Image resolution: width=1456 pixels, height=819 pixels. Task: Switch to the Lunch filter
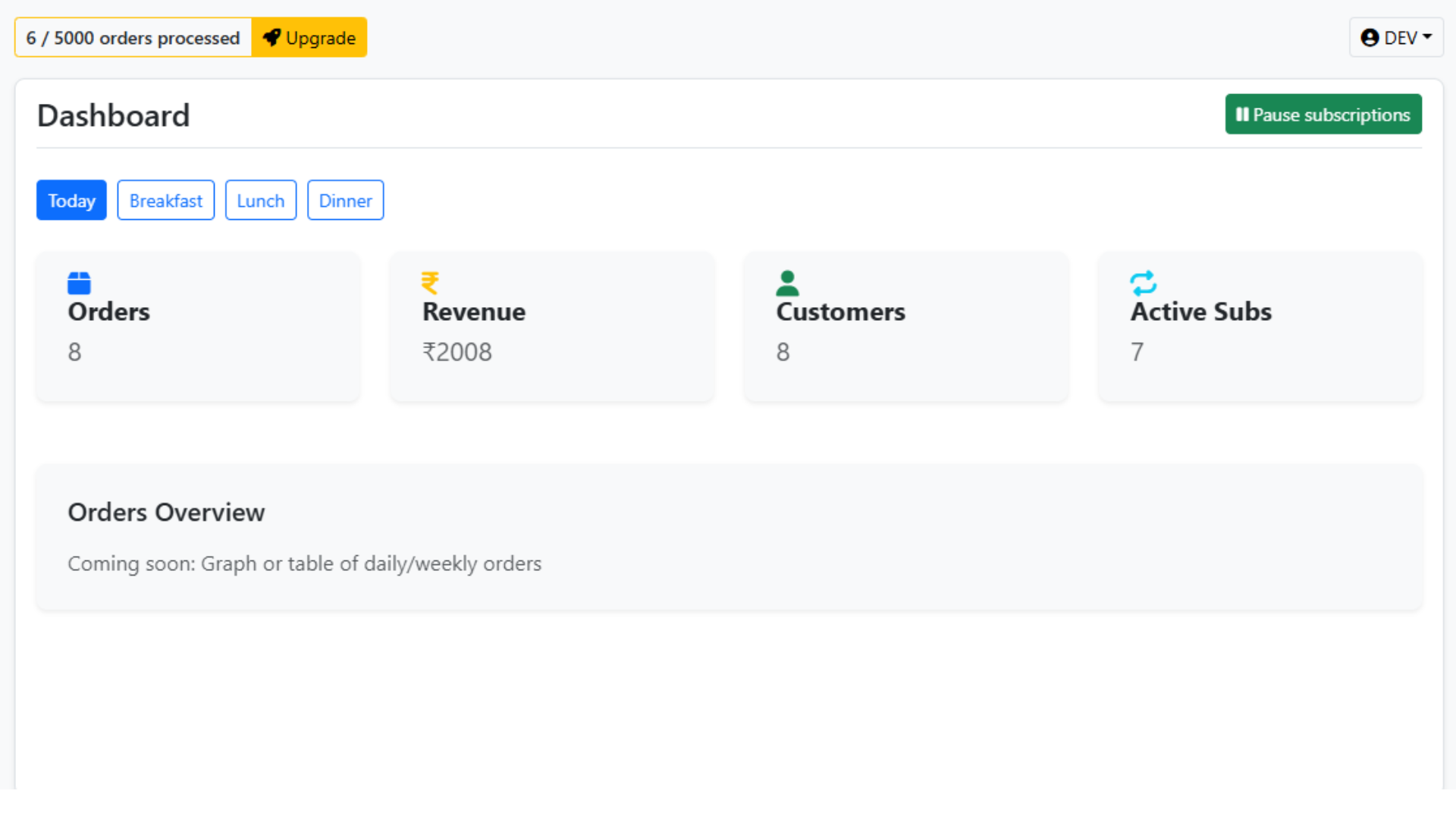coord(261,200)
